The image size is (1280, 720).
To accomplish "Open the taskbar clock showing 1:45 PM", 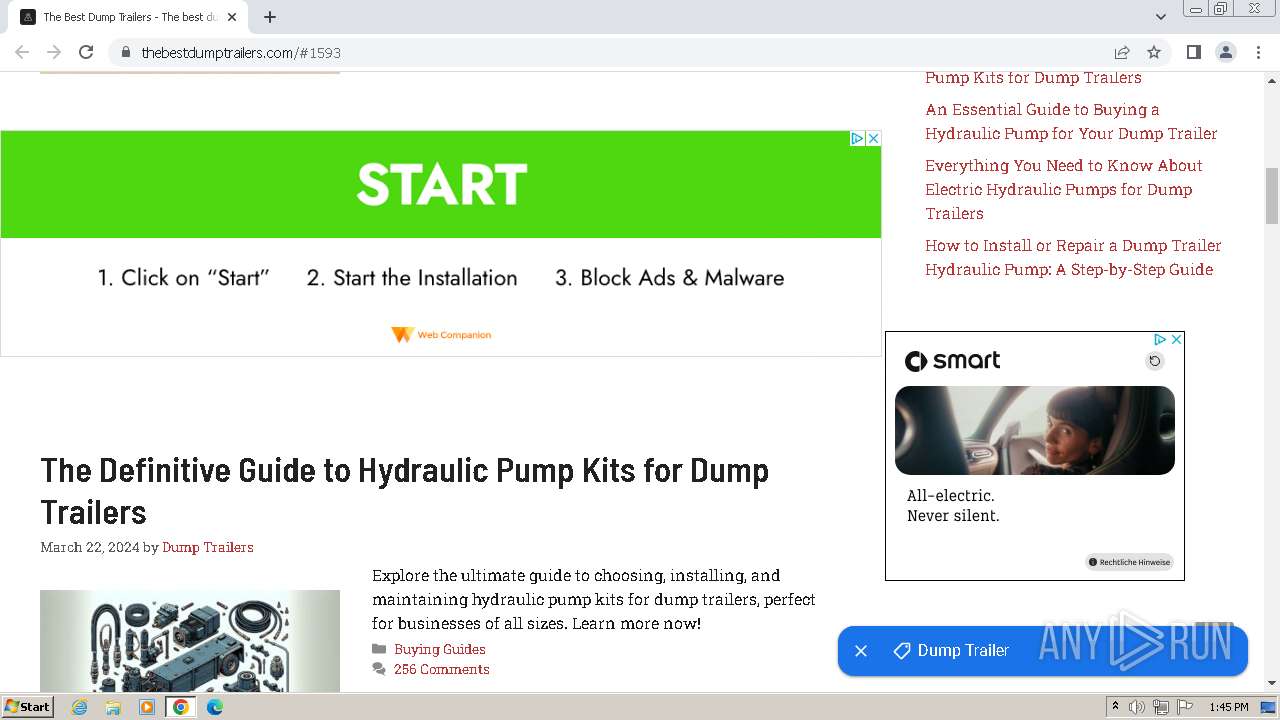I will pyautogui.click(x=1229, y=707).
